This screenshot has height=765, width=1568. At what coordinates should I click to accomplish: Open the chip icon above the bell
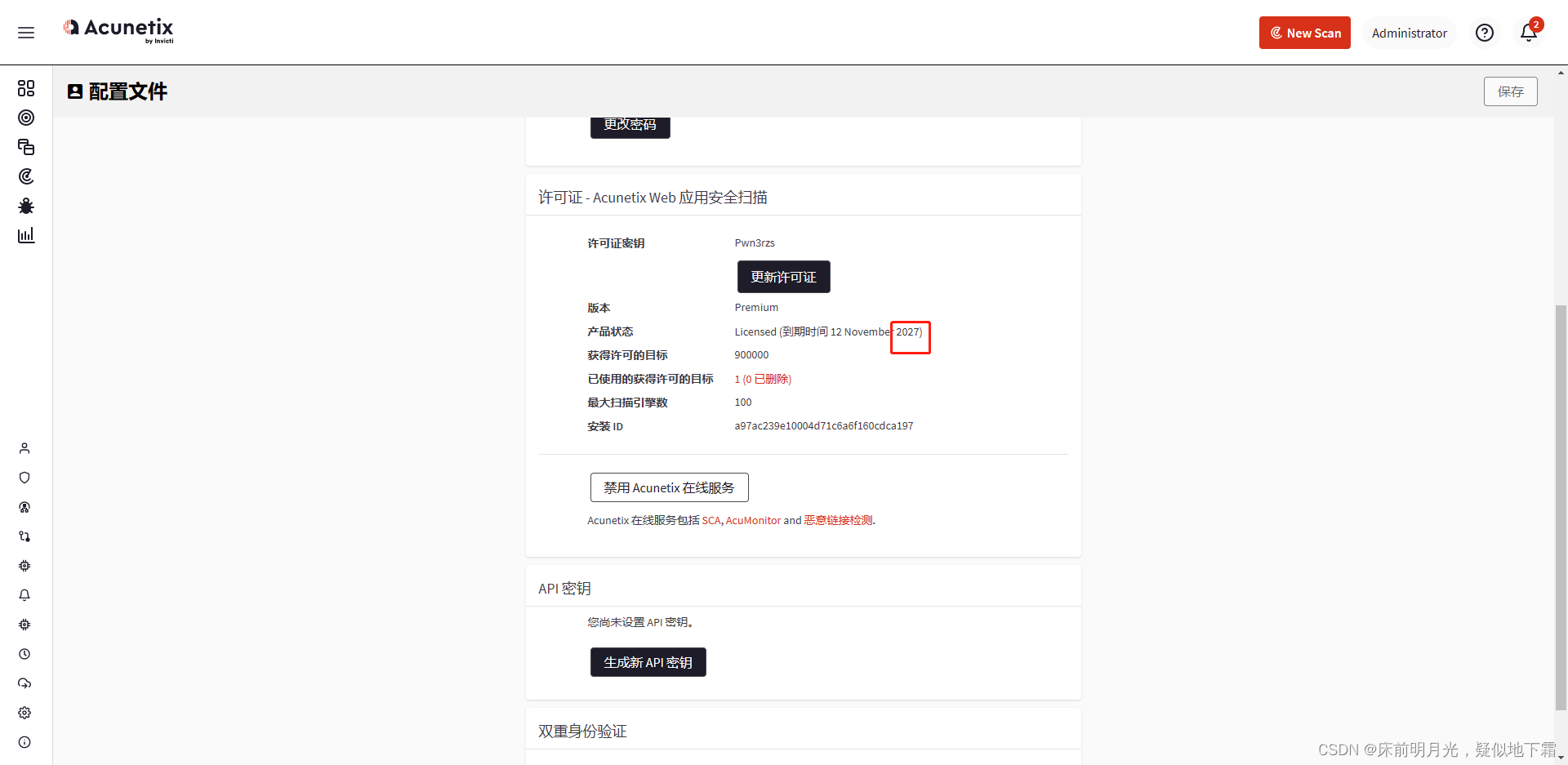point(24,566)
